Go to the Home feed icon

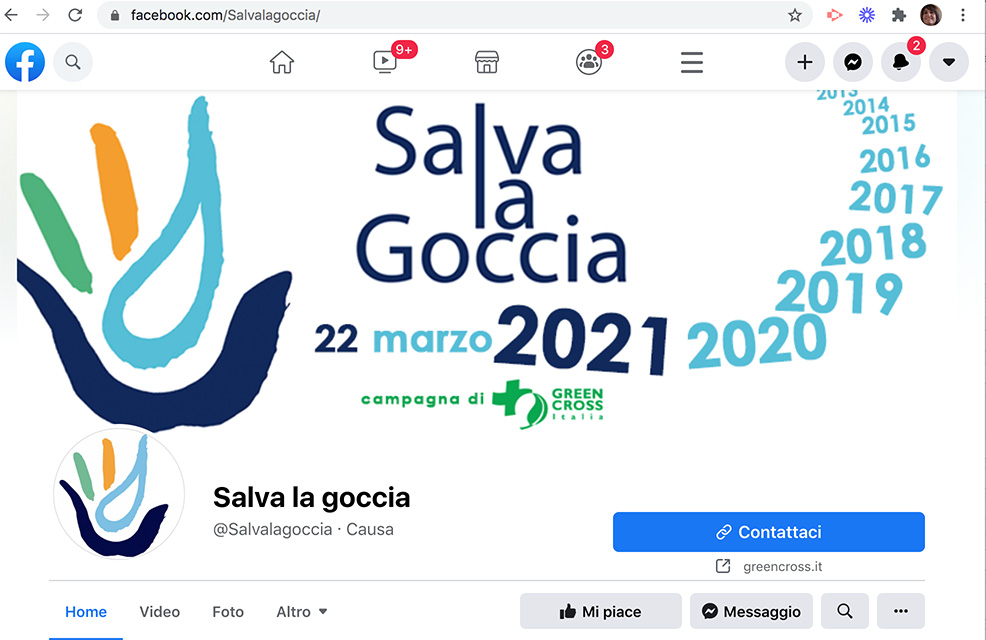[282, 62]
